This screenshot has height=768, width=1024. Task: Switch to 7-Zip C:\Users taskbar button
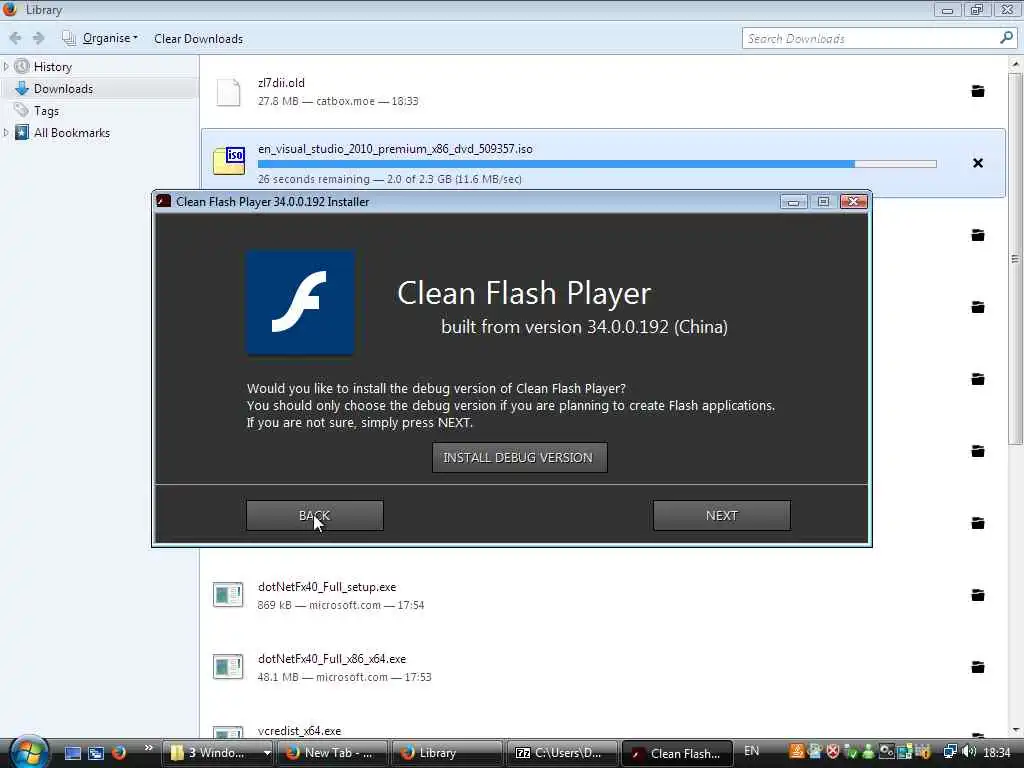point(562,753)
